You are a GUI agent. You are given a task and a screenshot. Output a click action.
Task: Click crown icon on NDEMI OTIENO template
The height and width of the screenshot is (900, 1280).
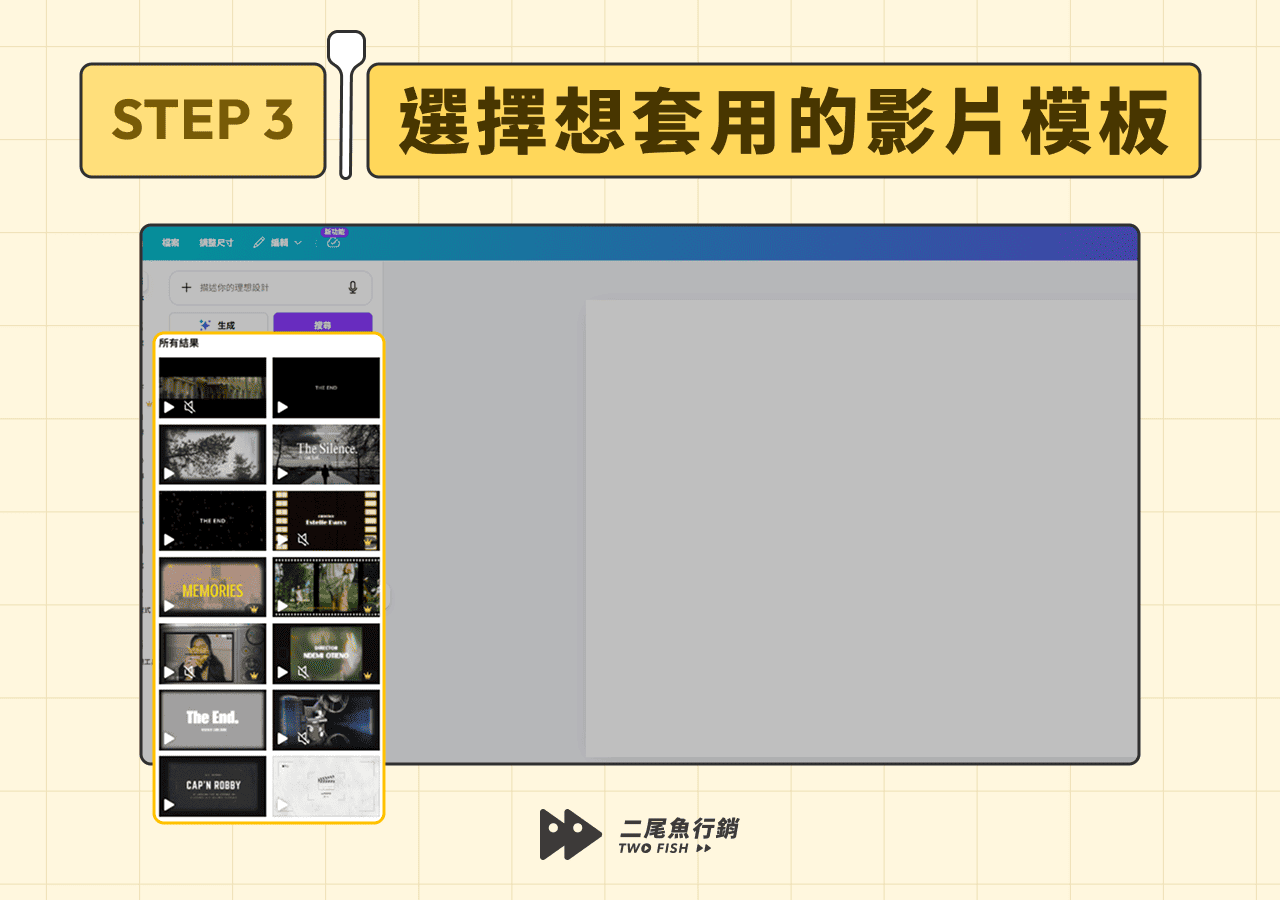368,674
